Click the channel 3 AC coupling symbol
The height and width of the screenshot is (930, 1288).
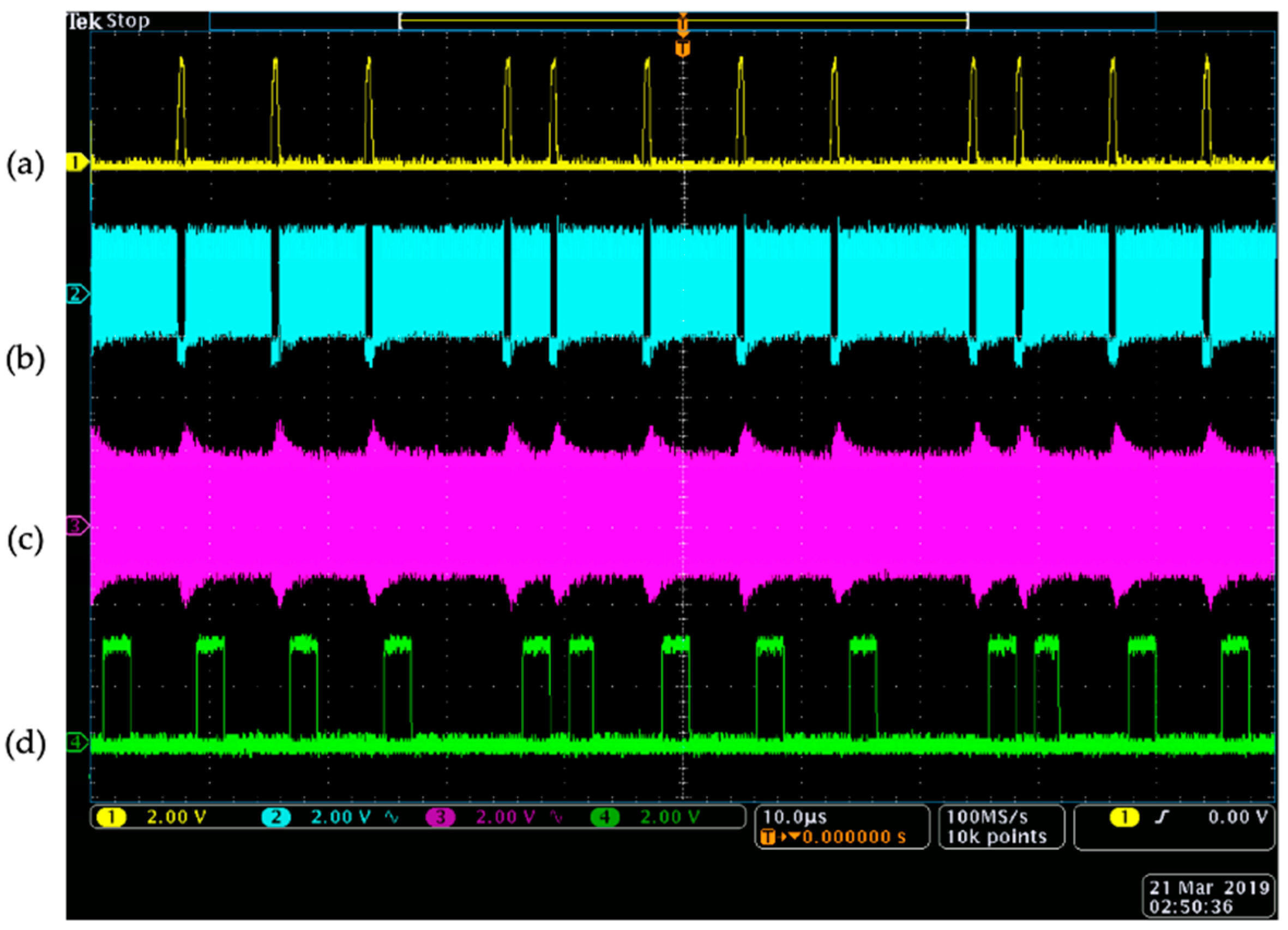coord(557,817)
